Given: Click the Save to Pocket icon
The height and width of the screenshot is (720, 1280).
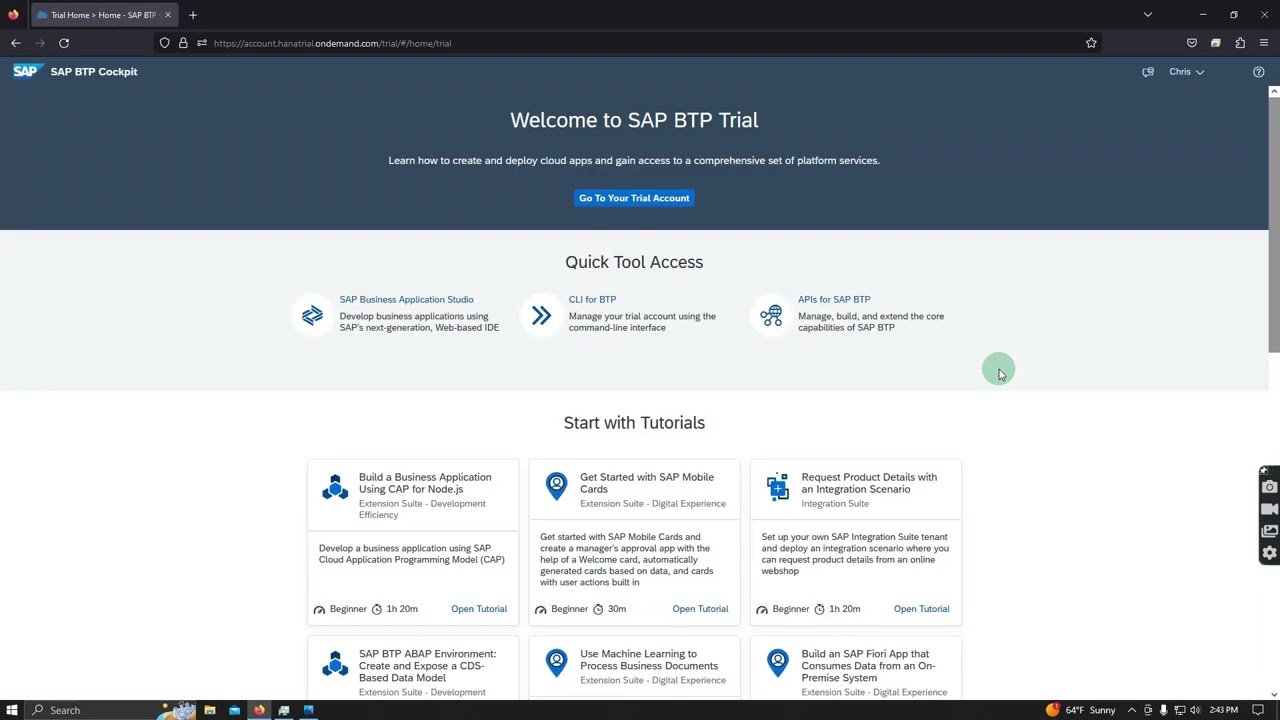Looking at the screenshot, I should coord(1192,43).
